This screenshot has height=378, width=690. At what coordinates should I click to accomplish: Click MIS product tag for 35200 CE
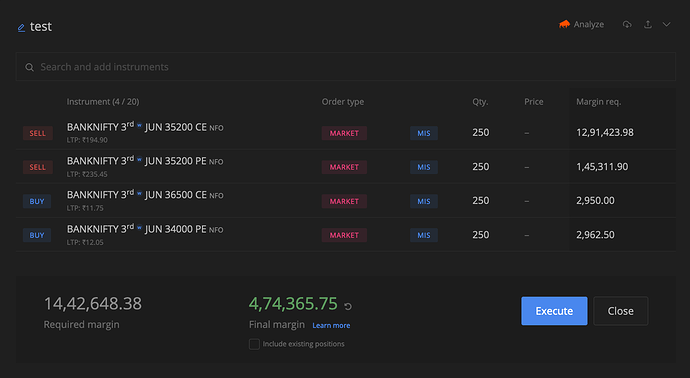[x=424, y=133]
